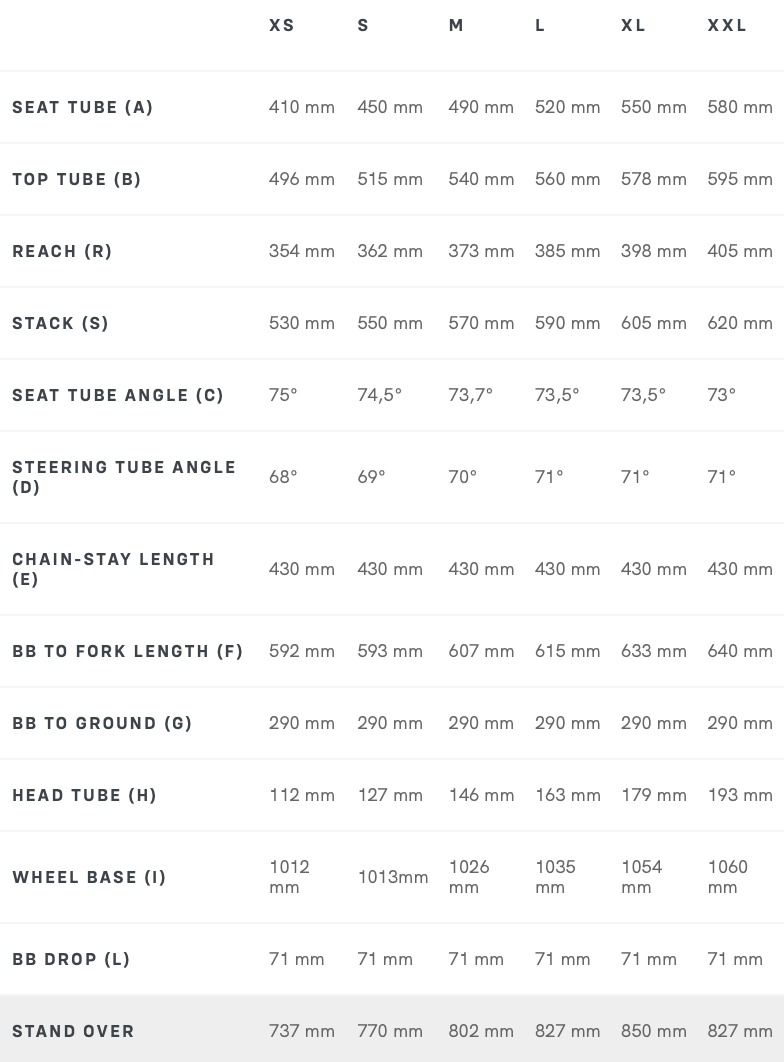Click the 496 mm top tube value

click(301, 179)
